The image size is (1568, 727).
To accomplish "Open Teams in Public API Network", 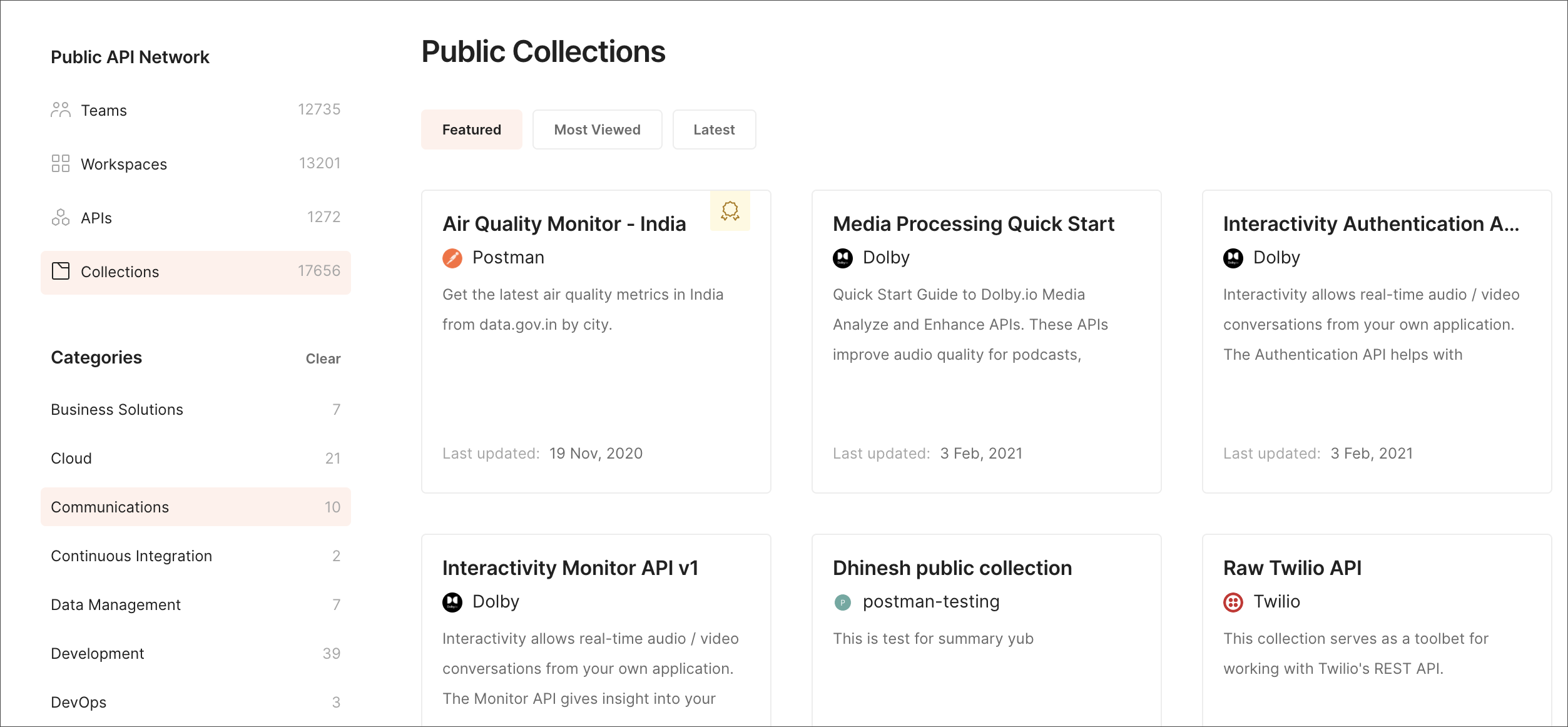I will click(196, 110).
